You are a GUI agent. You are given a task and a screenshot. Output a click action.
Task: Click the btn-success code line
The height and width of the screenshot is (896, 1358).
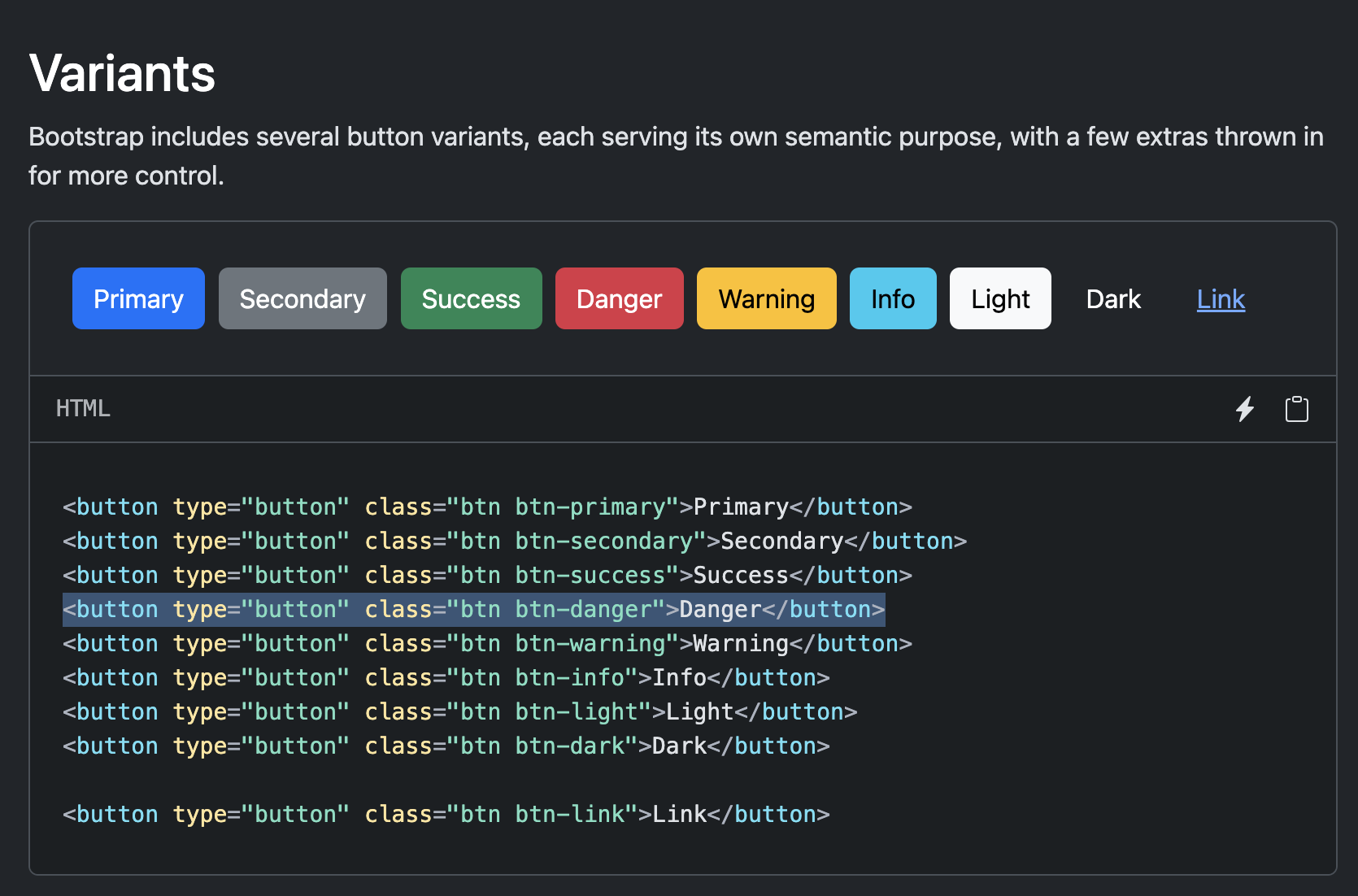(x=487, y=576)
